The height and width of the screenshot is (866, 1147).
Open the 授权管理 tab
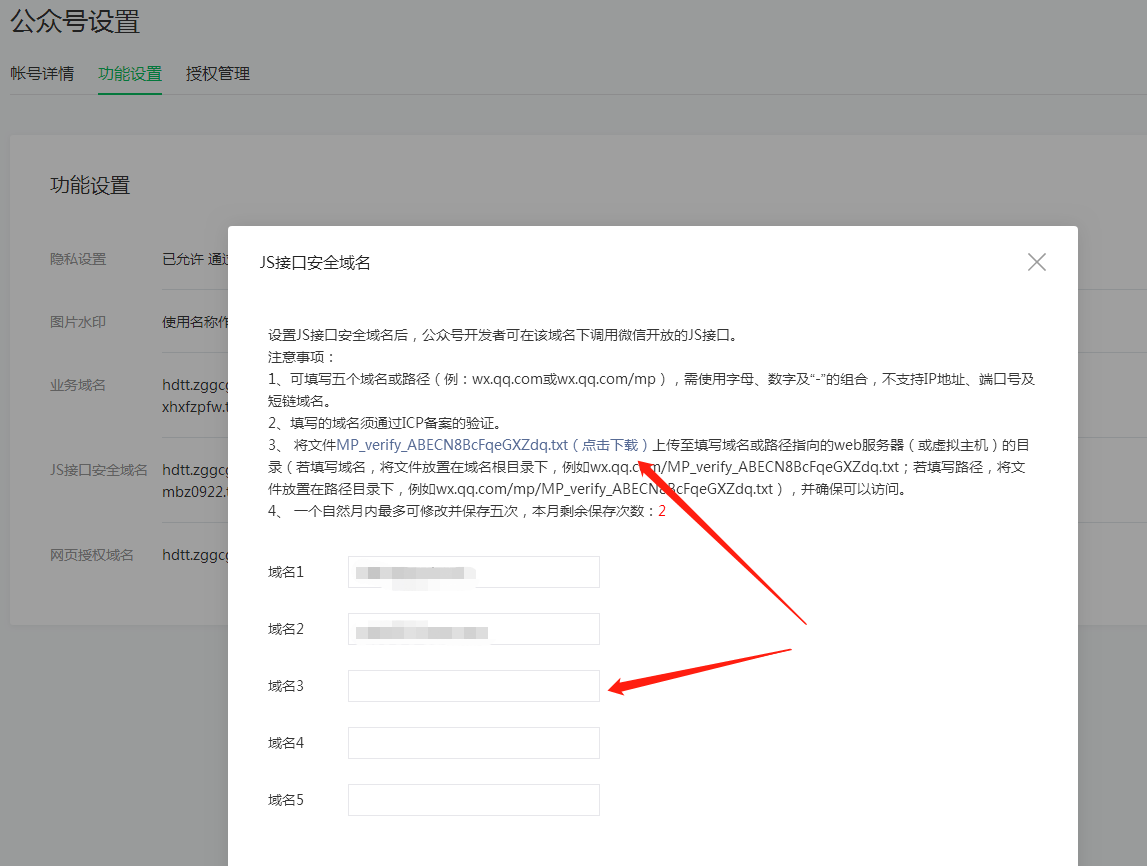[x=218, y=74]
